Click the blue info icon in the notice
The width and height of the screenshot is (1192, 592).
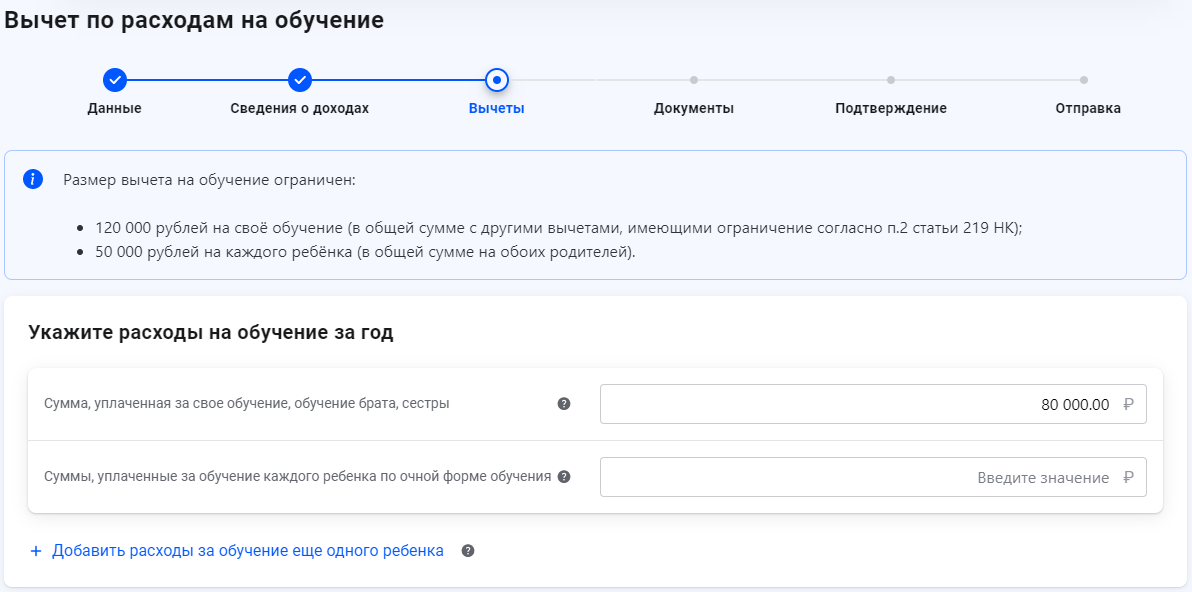pyautogui.click(x=33, y=179)
